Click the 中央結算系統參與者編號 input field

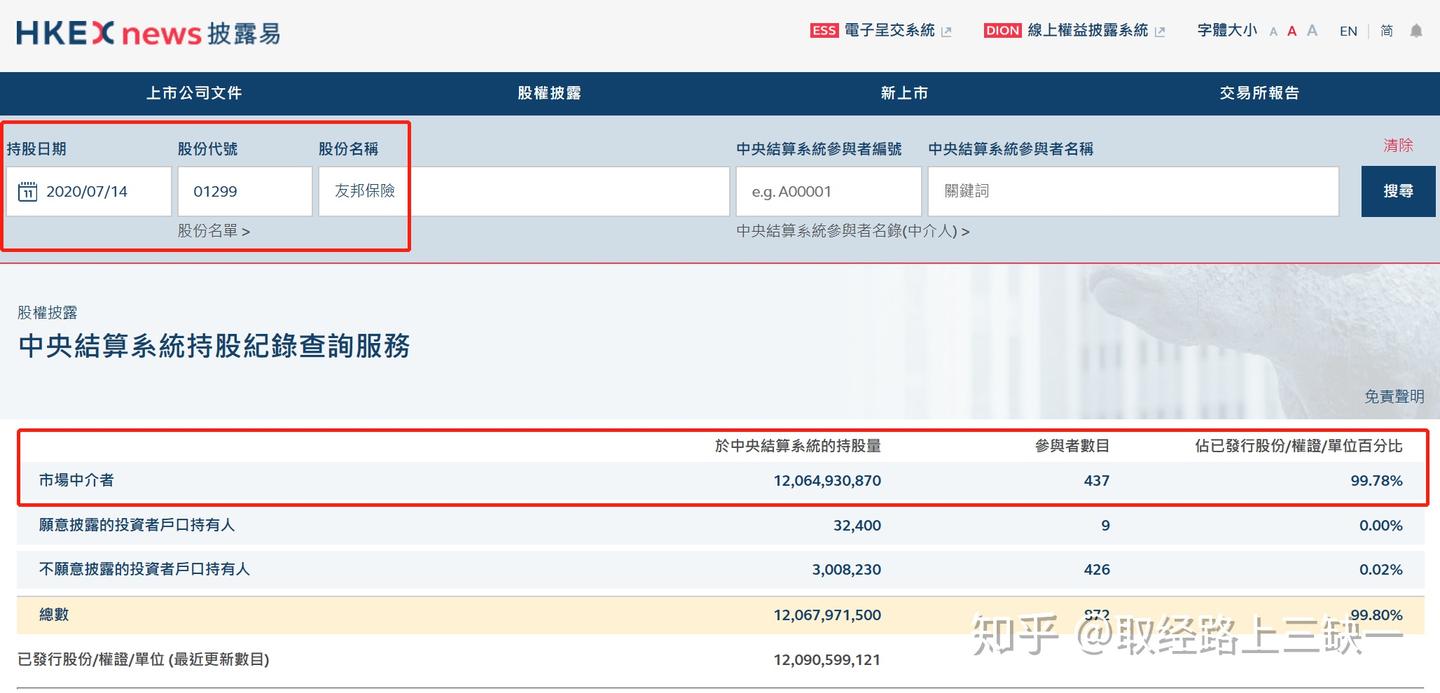pyautogui.click(x=829, y=191)
